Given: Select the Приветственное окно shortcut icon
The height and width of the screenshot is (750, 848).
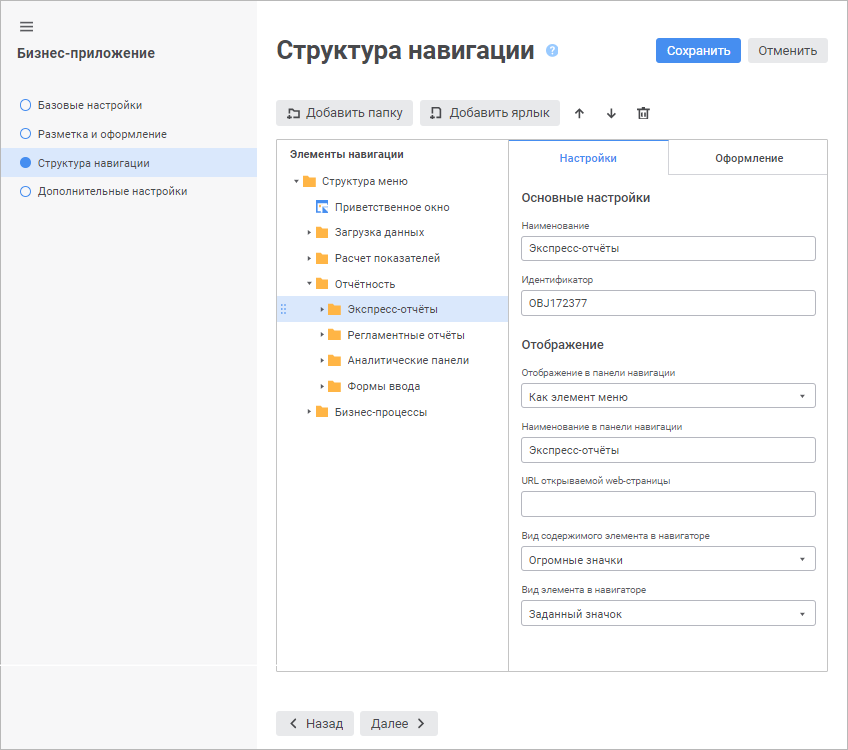Looking at the screenshot, I should click(x=322, y=207).
